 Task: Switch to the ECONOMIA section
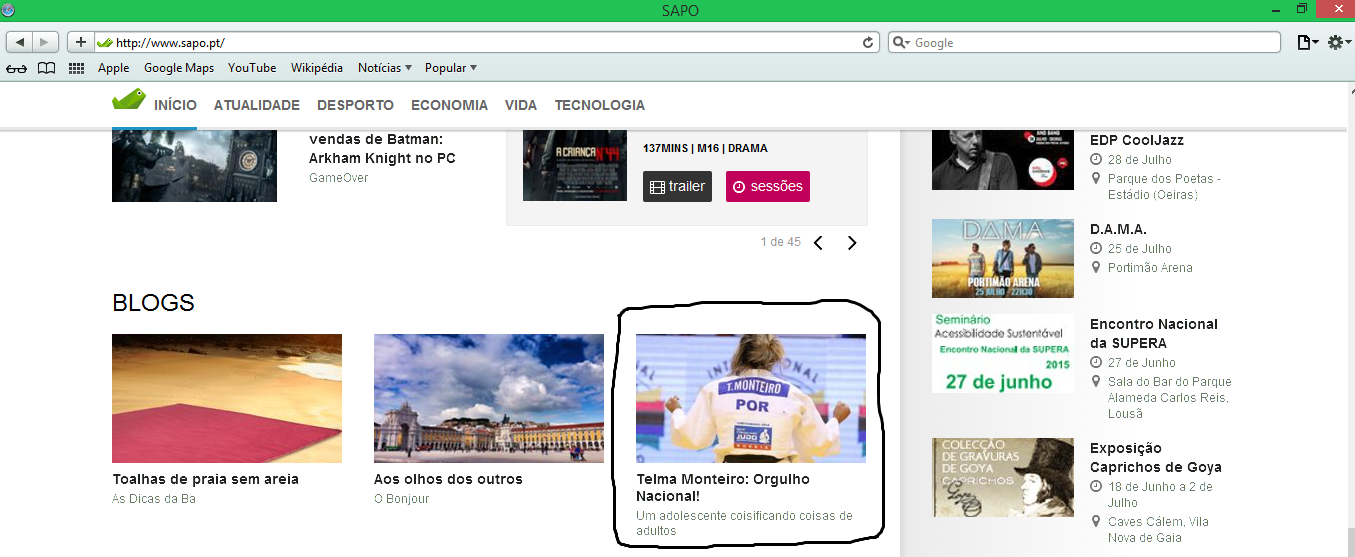click(x=449, y=105)
